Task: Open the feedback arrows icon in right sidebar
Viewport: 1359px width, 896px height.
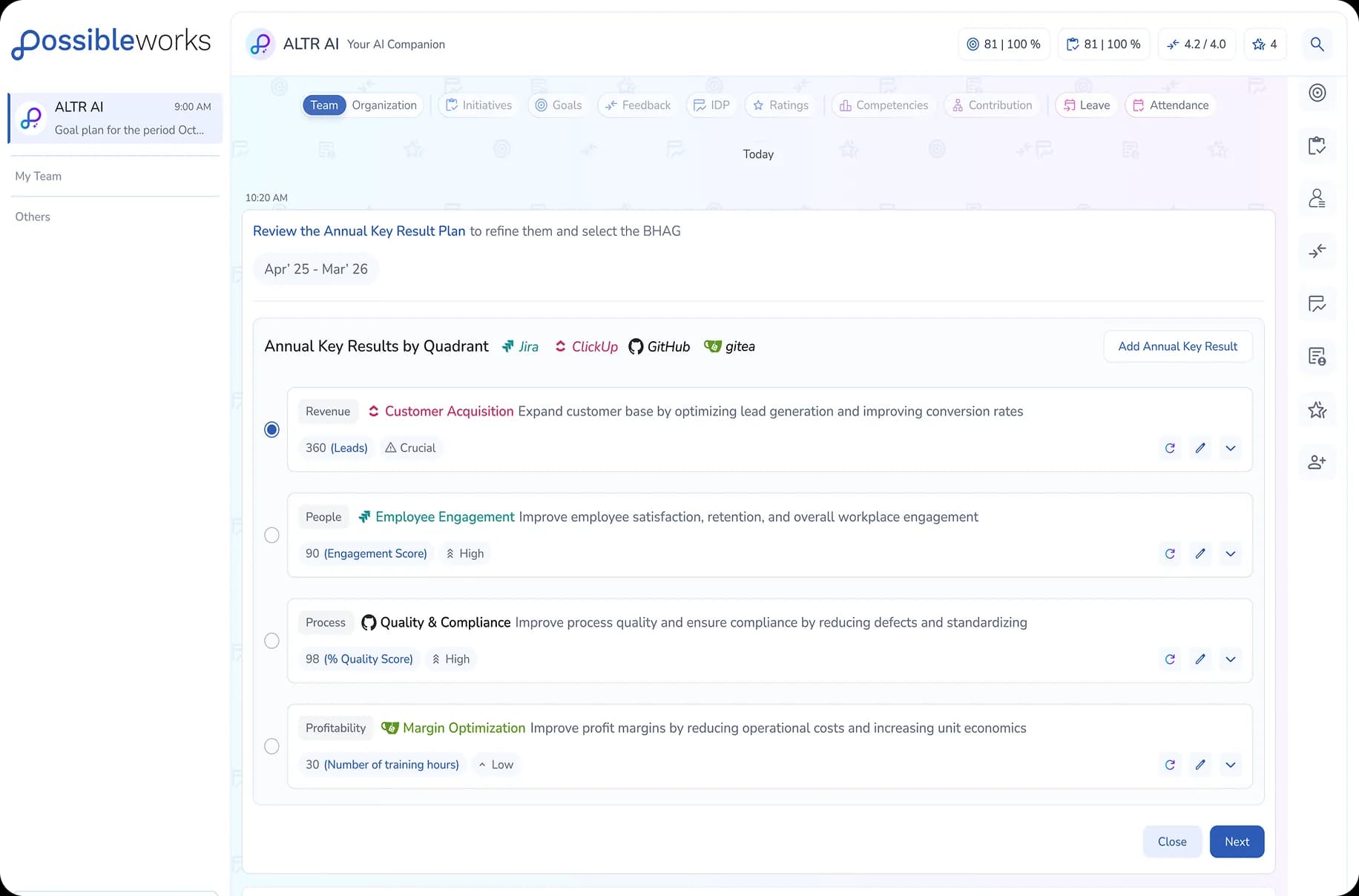Action: 1317,251
